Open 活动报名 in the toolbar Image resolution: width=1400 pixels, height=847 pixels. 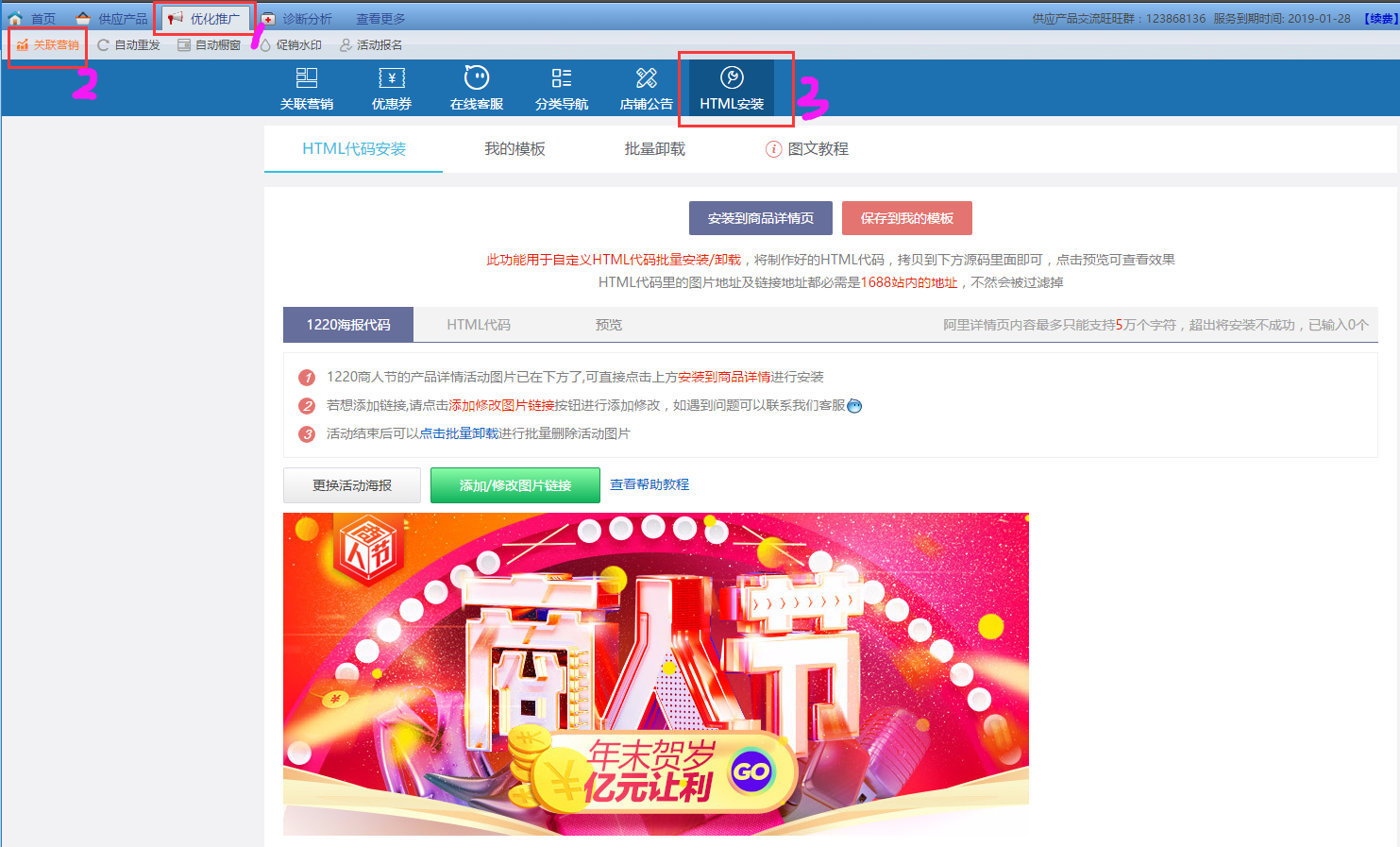(x=371, y=44)
